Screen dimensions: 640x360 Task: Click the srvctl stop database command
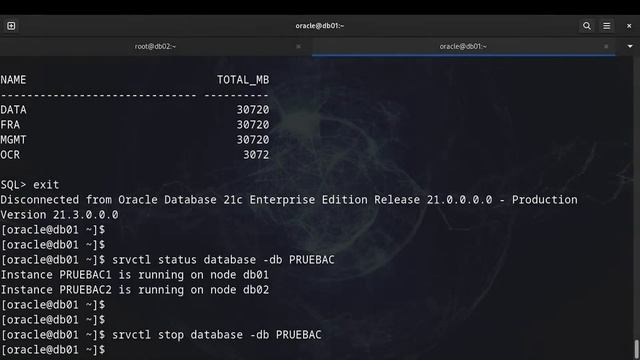pyautogui.click(x=217, y=335)
